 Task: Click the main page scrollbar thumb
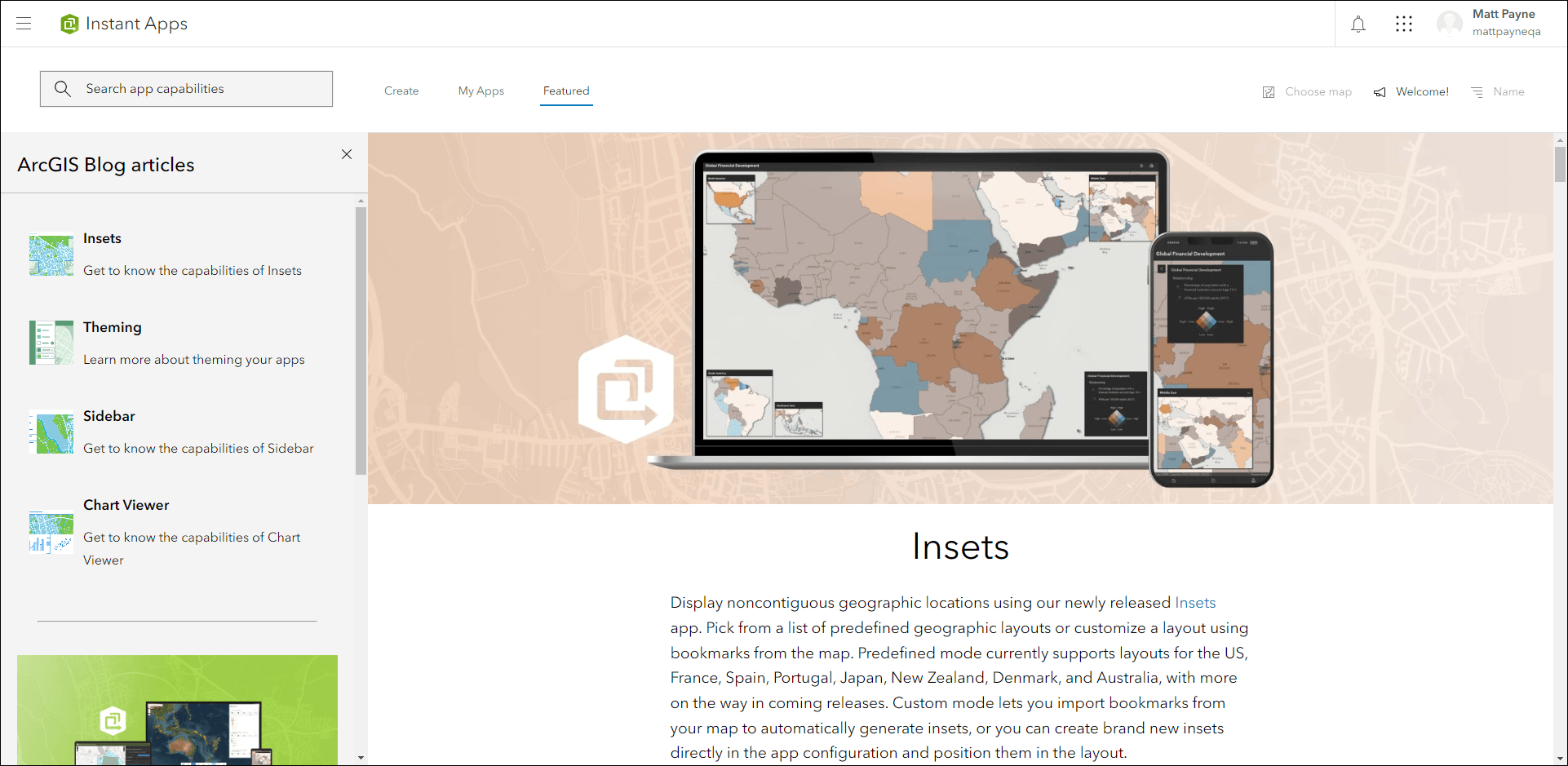tap(1560, 163)
